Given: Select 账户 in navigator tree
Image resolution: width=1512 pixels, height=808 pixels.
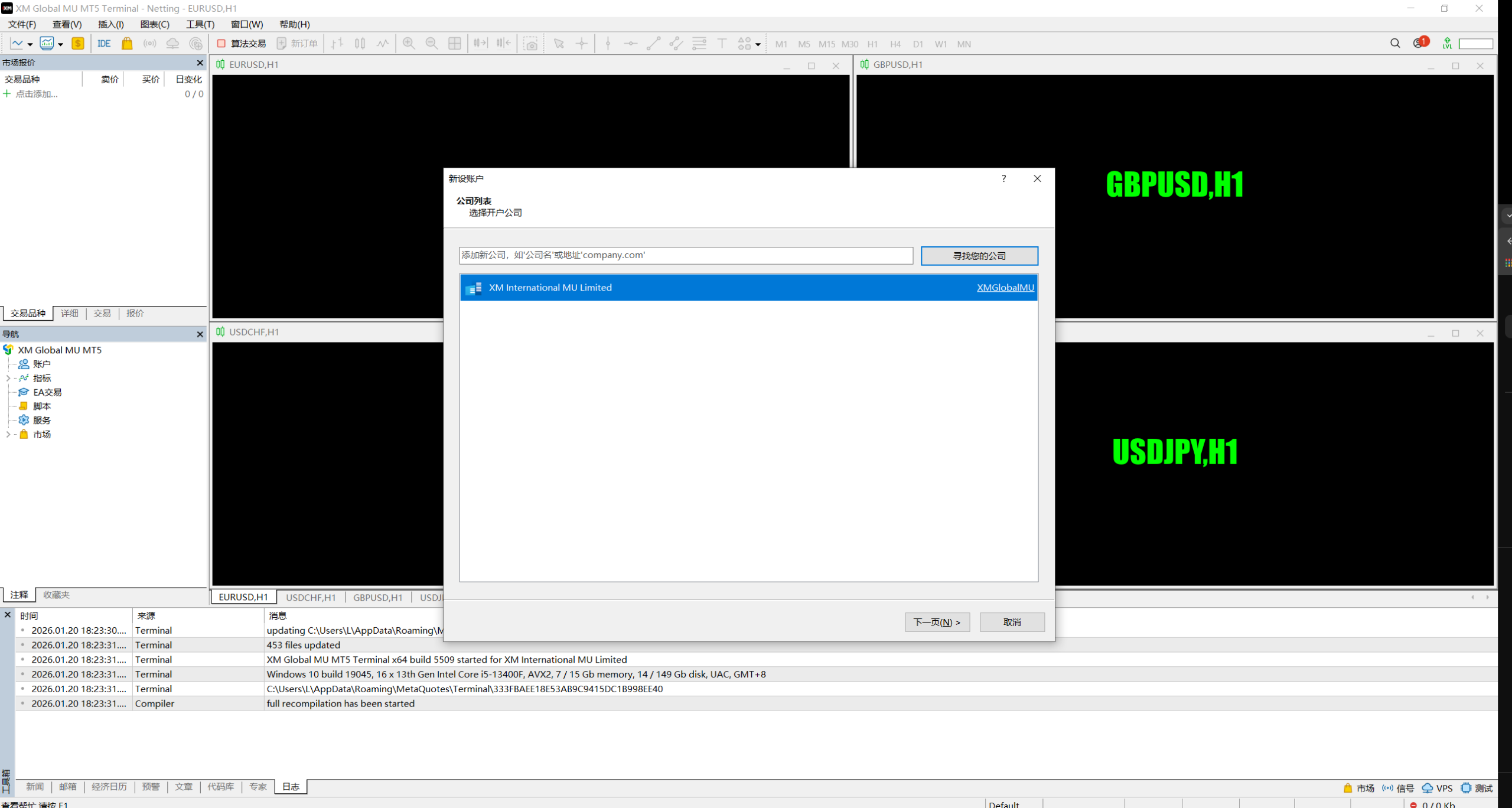Looking at the screenshot, I should pyautogui.click(x=41, y=364).
